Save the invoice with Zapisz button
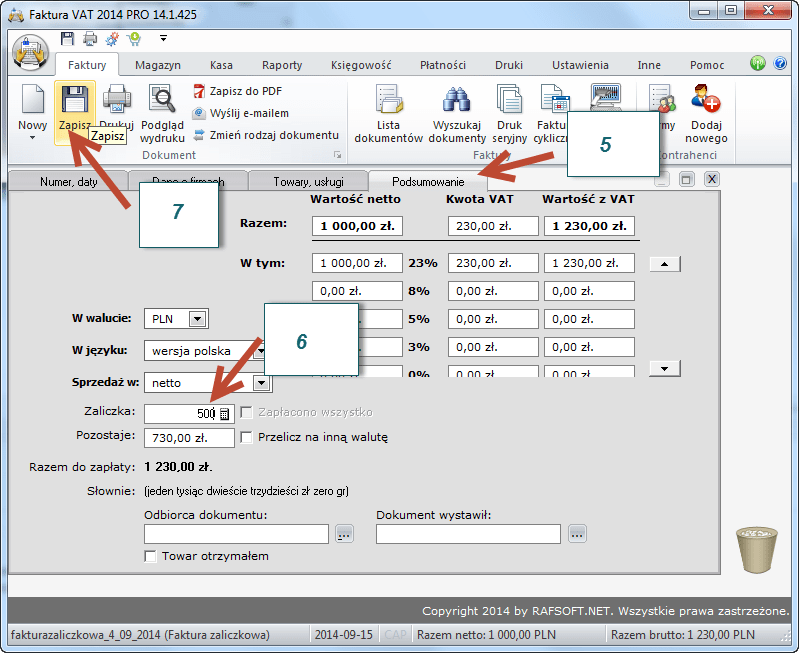The width and height of the screenshot is (799, 653). pyautogui.click(x=75, y=112)
